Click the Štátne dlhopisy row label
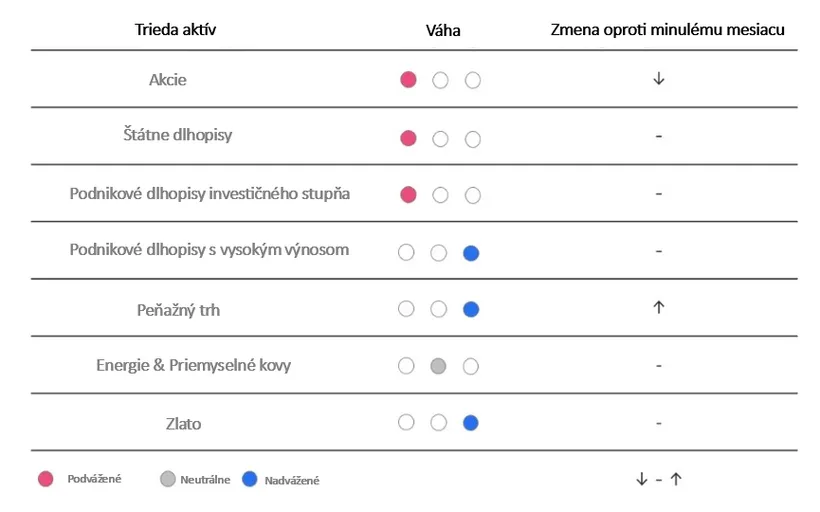 (x=178, y=135)
